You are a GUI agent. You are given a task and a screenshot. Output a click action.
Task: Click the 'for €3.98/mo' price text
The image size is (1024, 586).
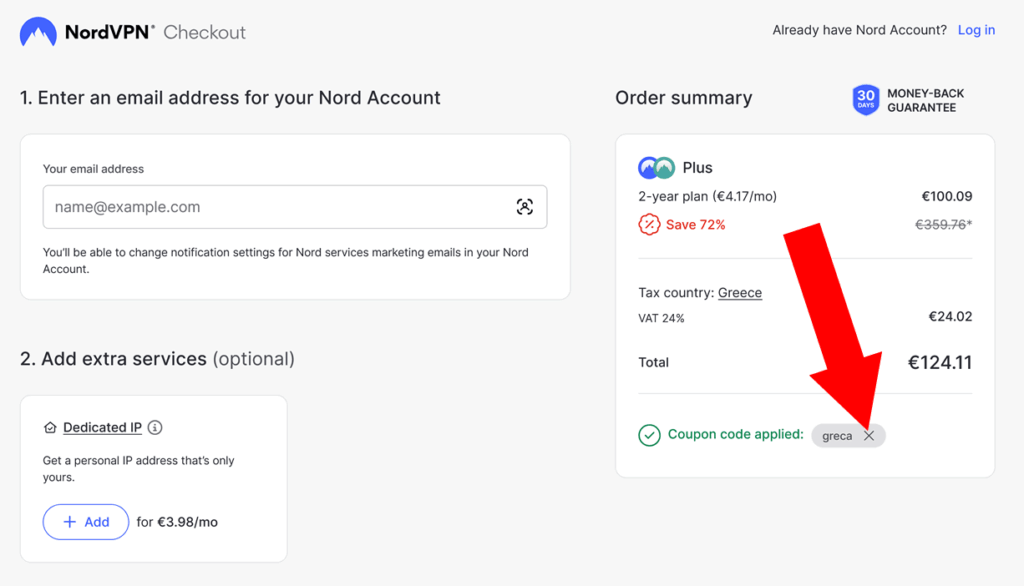(x=177, y=522)
